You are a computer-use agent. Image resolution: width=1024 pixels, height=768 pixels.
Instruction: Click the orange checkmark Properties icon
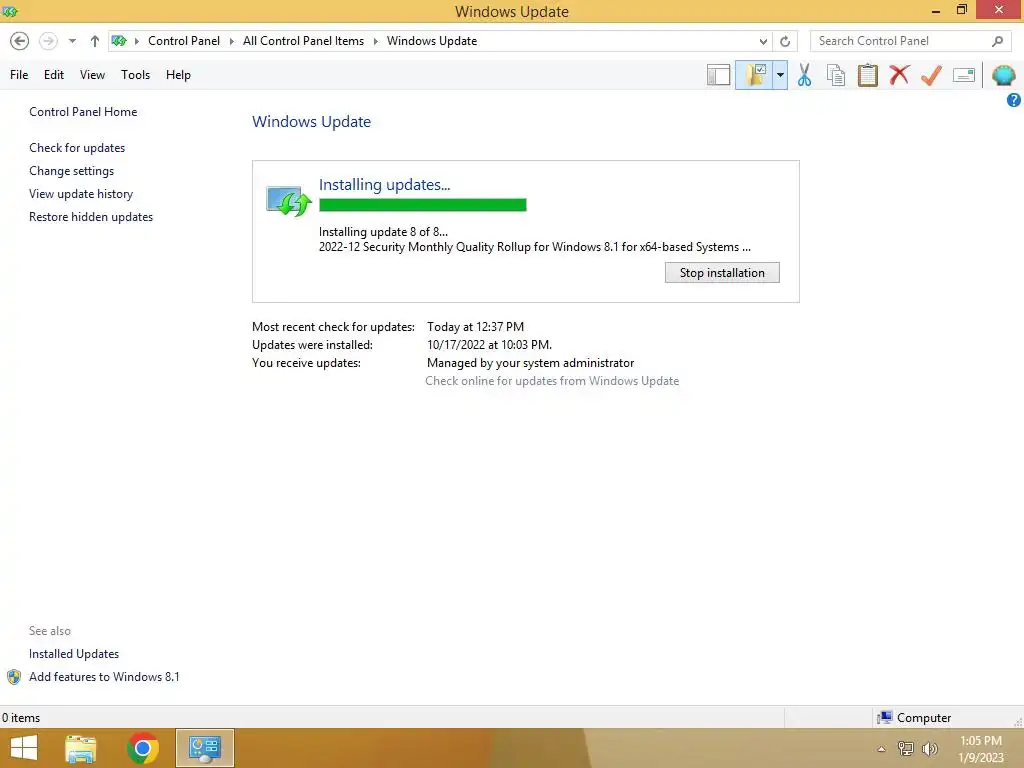pyautogui.click(x=931, y=75)
